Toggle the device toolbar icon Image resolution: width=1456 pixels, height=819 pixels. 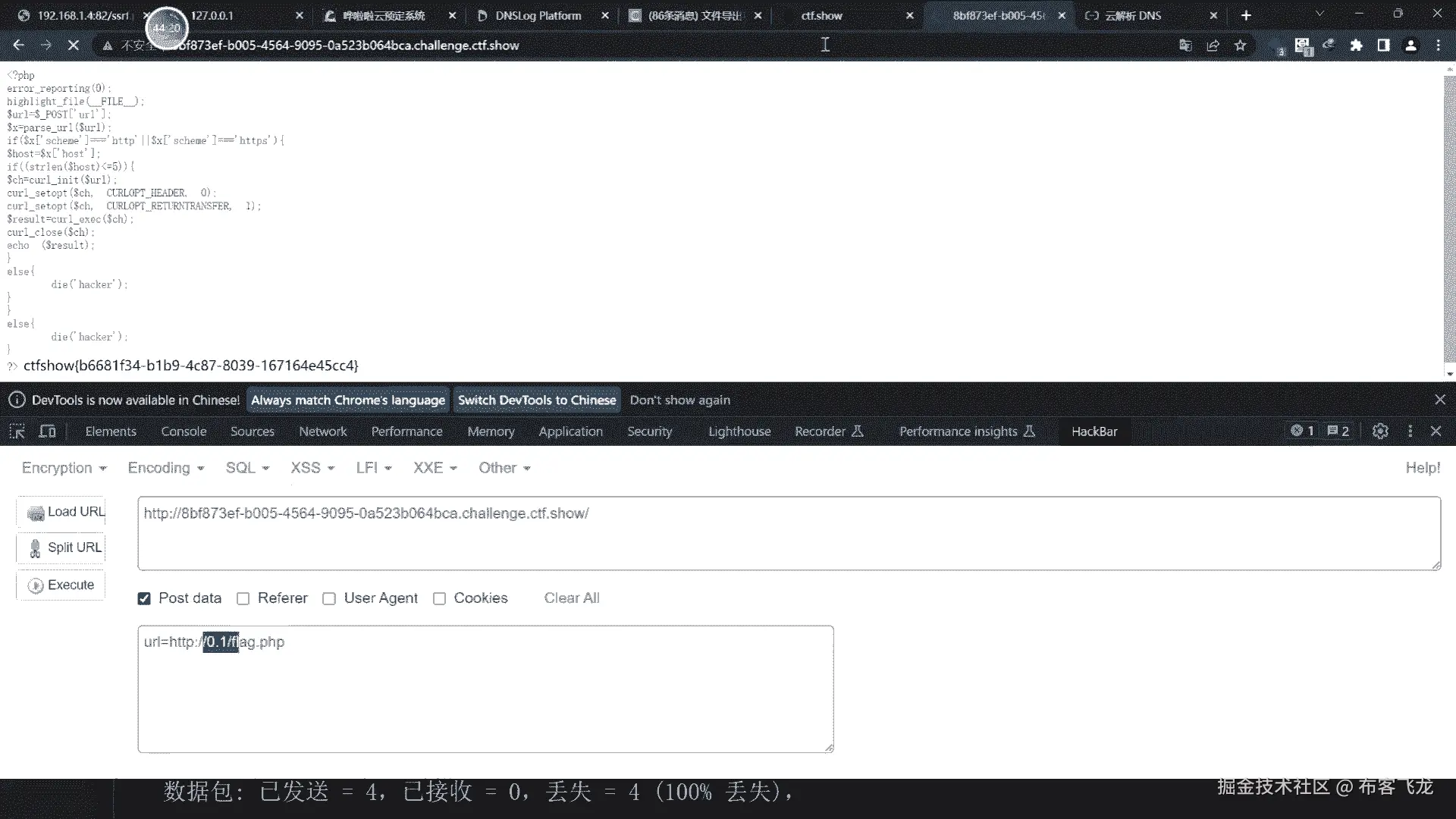[x=47, y=431]
